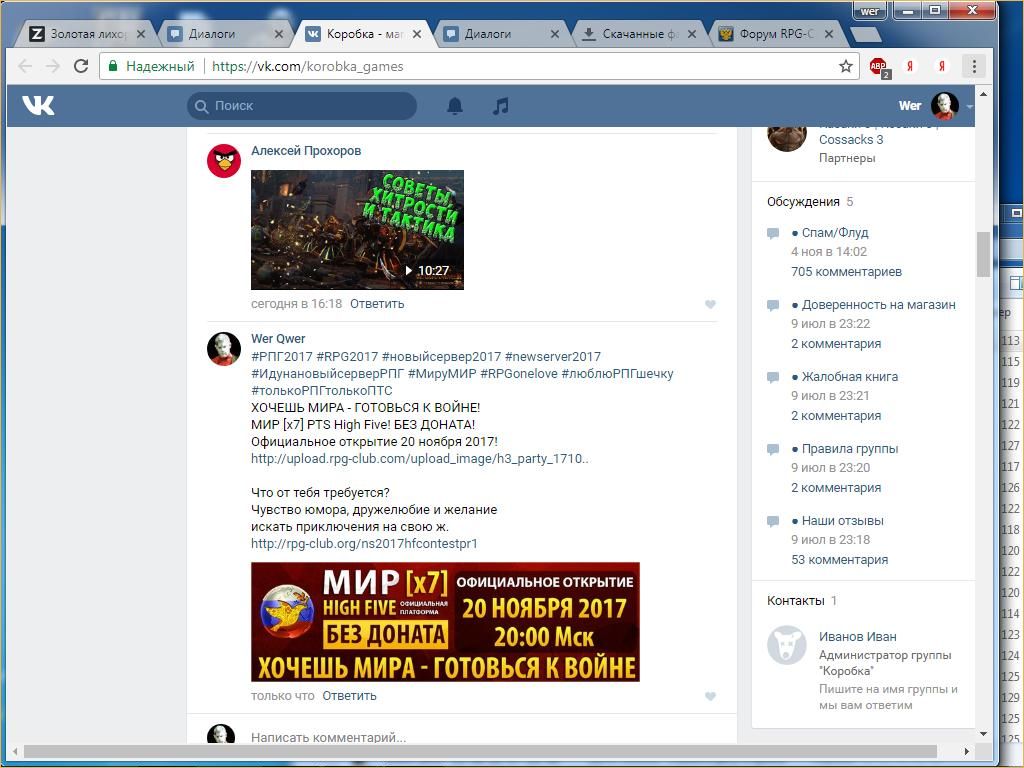Click the new tab button
Image resolution: width=1024 pixels, height=768 pixels.
click(866, 34)
